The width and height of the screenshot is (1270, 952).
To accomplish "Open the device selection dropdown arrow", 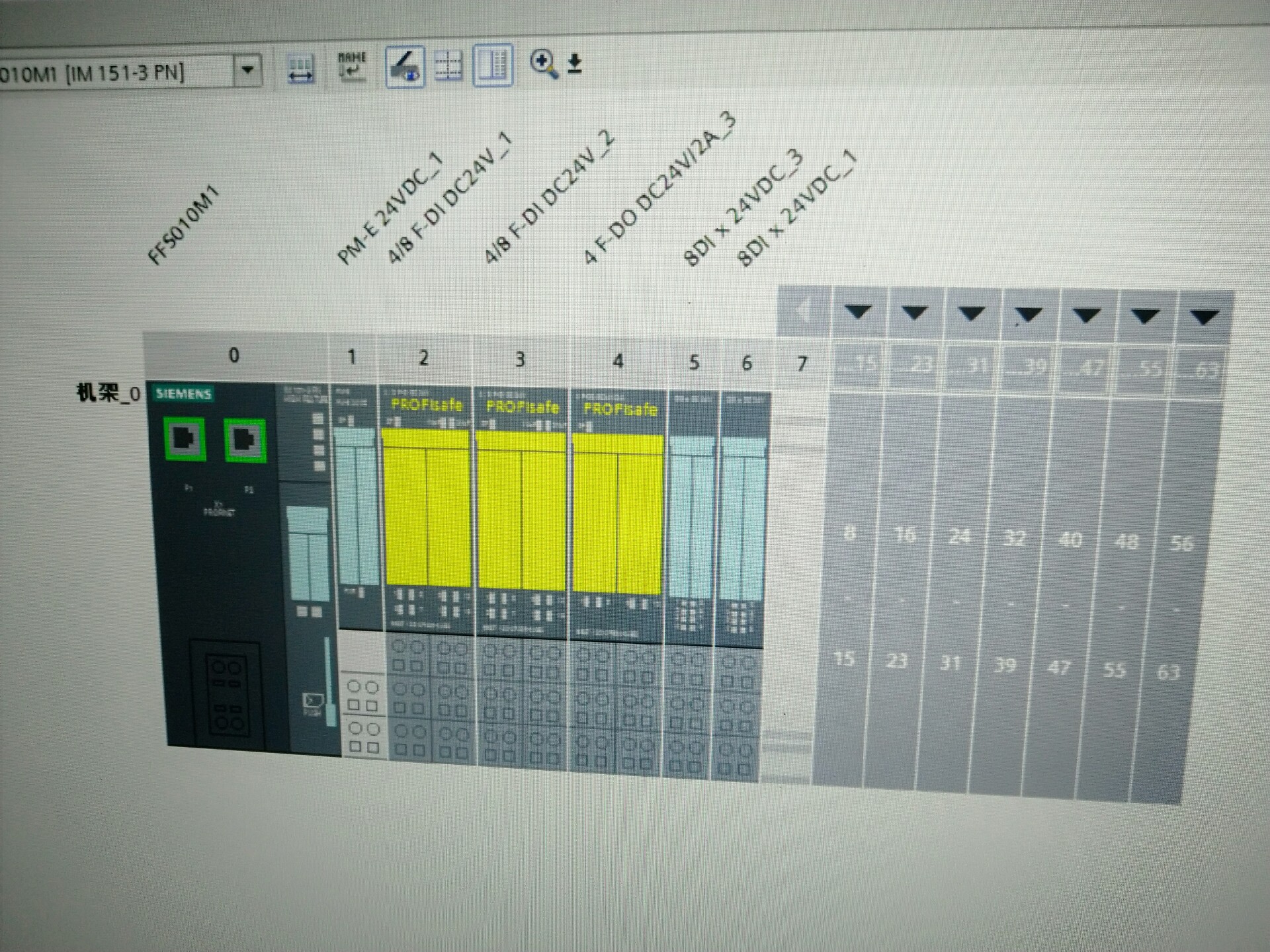I will tap(248, 69).
